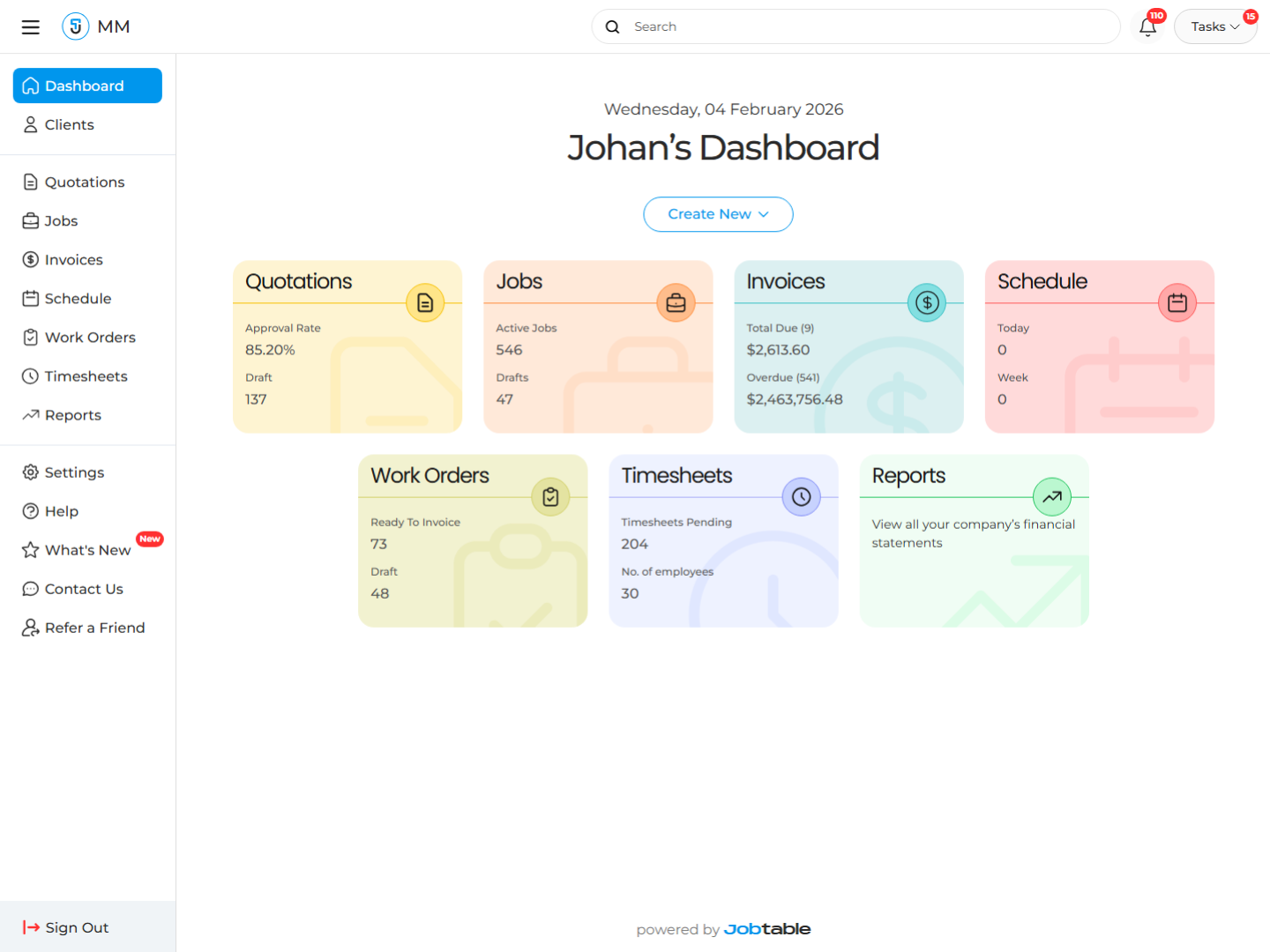Open Refer a Friend in the sidebar
This screenshot has height=952, width=1270.
pos(94,628)
